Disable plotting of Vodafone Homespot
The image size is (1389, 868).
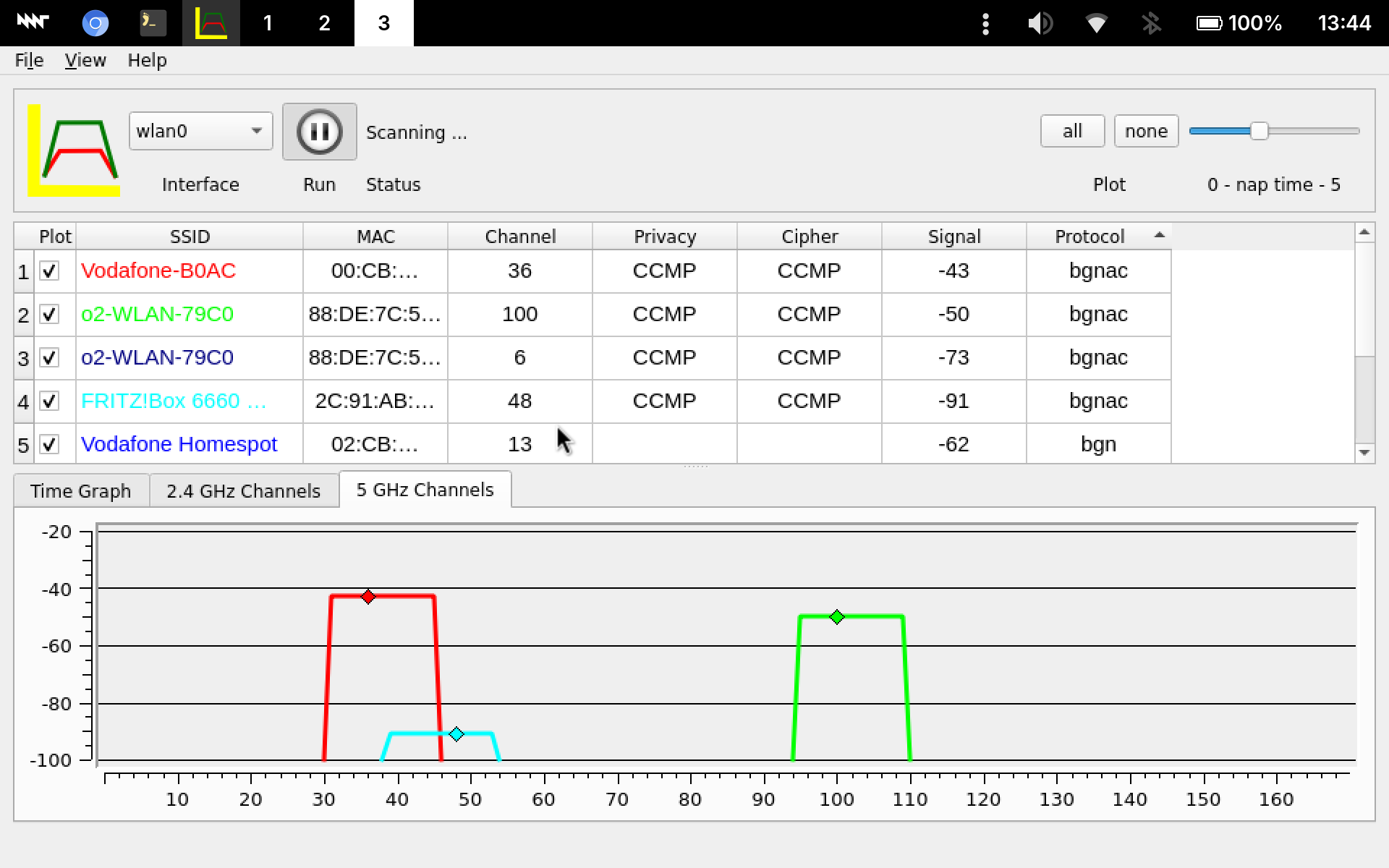point(49,444)
